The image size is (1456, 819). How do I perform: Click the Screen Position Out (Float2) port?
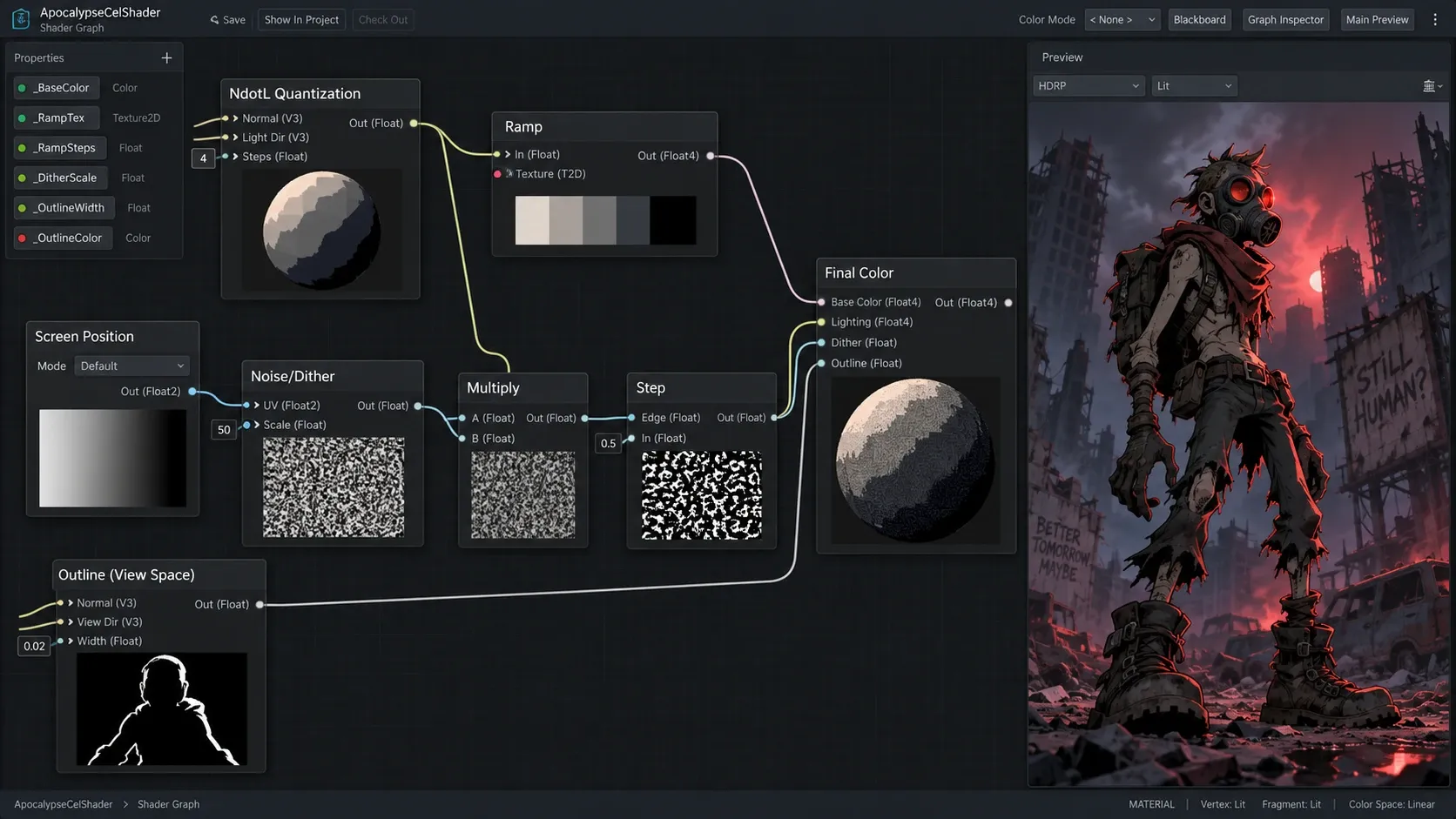[192, 392]
